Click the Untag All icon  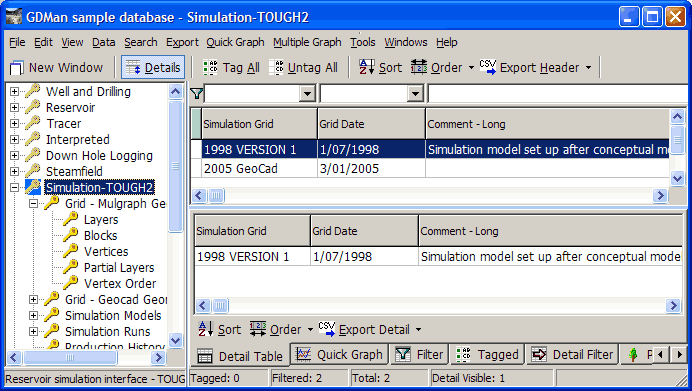[276, 68]
